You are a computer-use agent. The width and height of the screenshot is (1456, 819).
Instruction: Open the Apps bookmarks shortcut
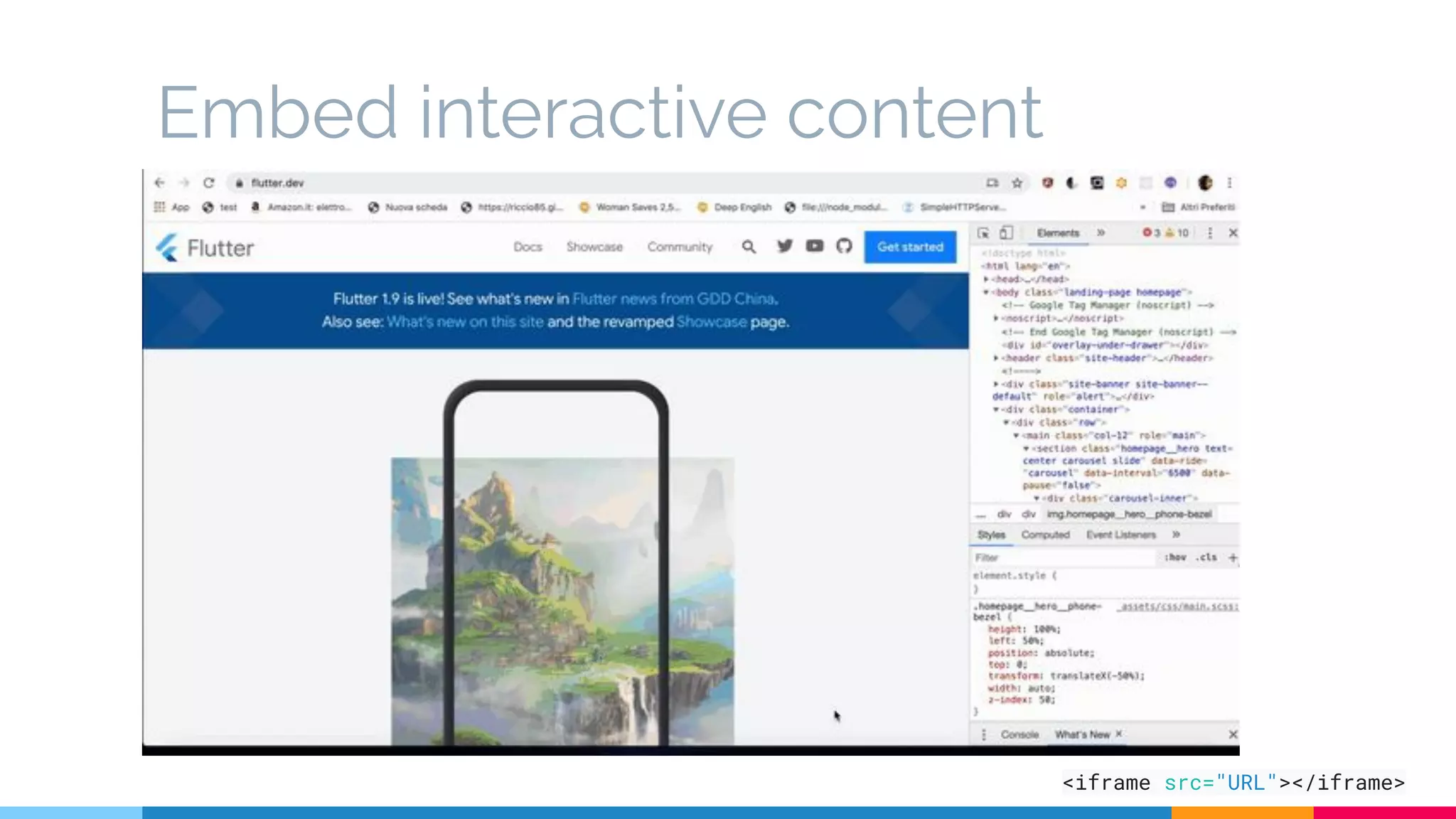pyautogui.click(x=171, y=207)
